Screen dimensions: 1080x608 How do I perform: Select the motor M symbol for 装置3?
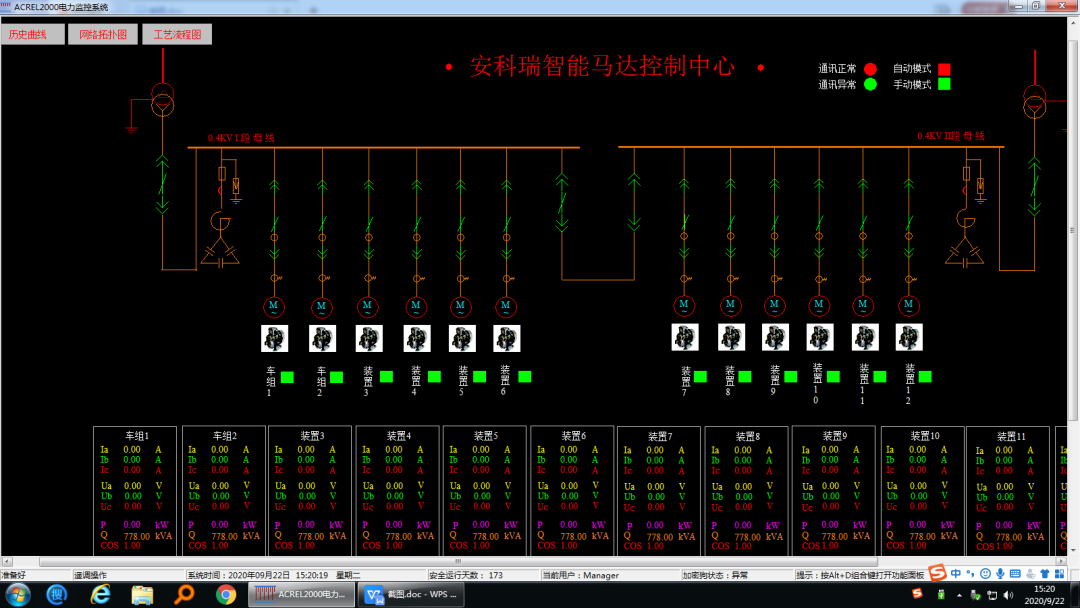tap(368, 306)
